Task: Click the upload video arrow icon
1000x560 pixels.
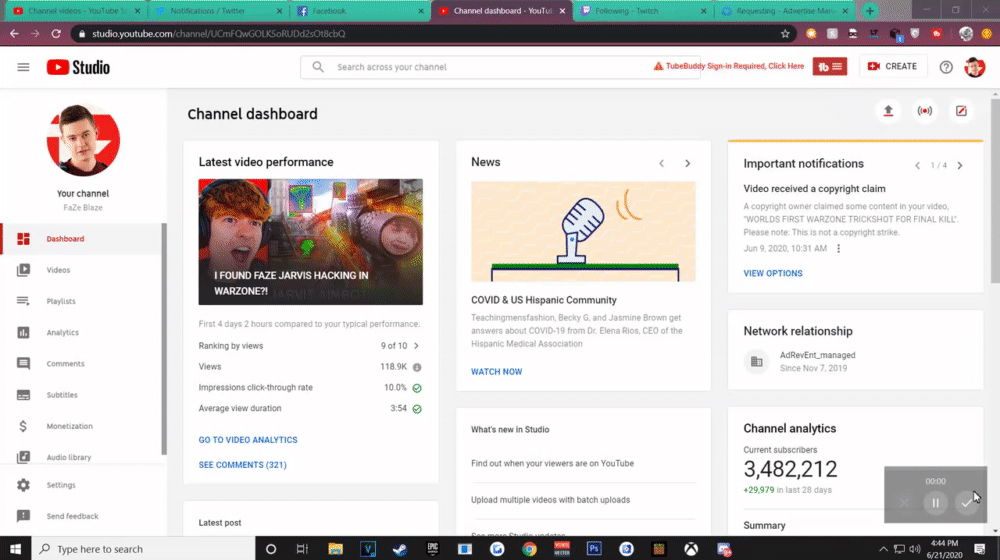Action: tap(888, 111)
